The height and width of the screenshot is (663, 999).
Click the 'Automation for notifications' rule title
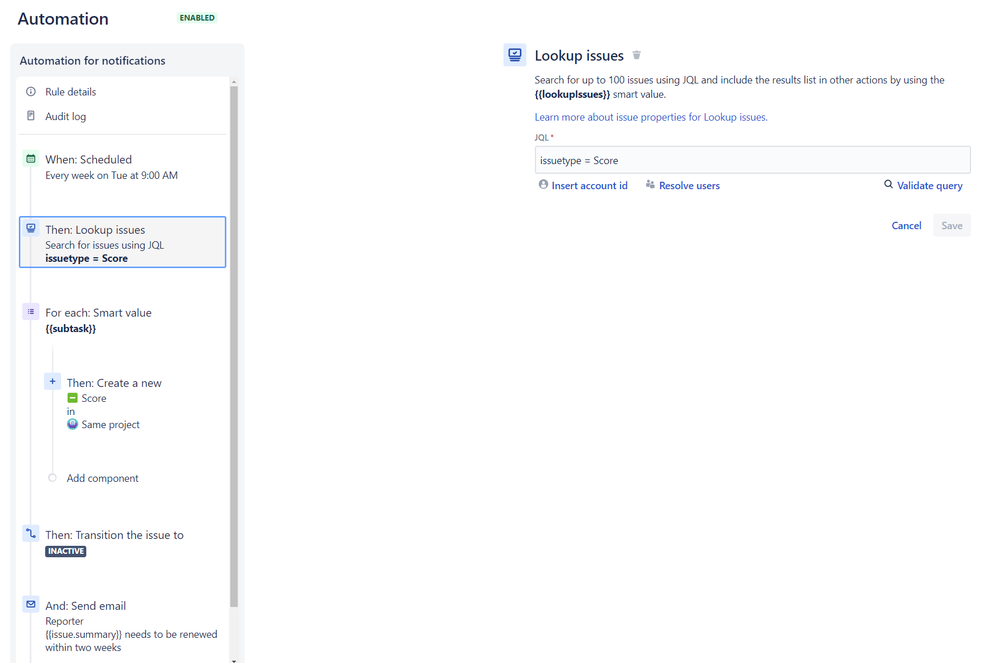point(92,61)
